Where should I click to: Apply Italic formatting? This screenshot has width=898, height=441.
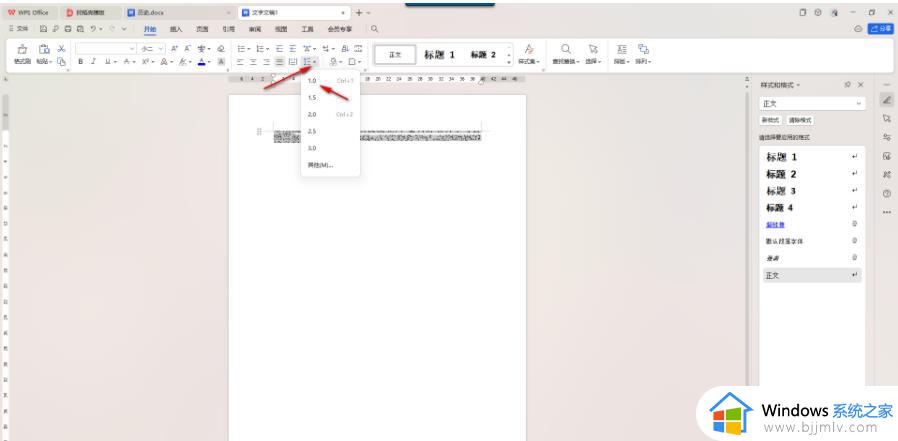pyautogui.click(x=93, y=61)
